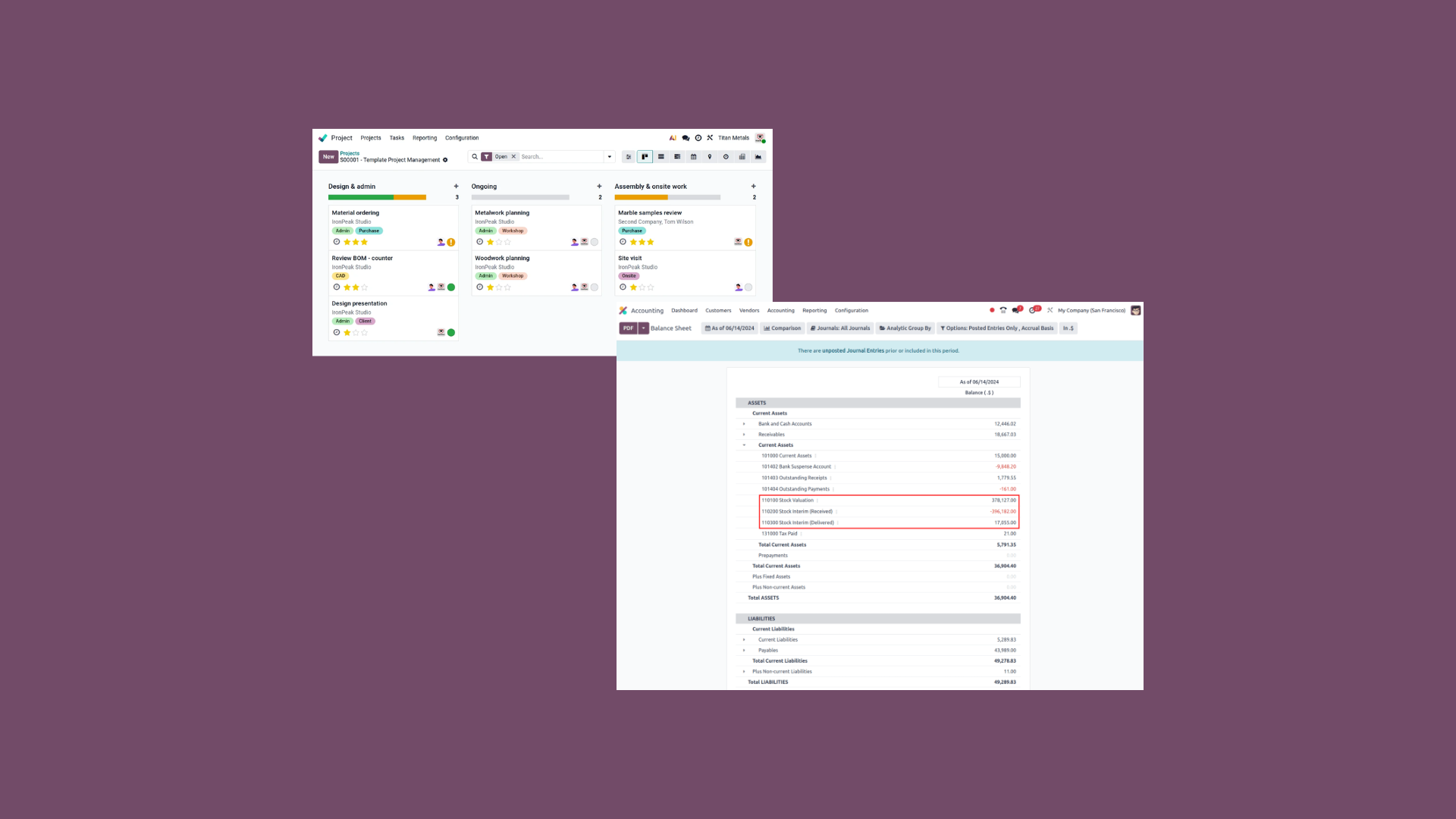Follow the unposted Journal Entries link
Viewport: 1456px width, 819px height.
coord(853,351)
